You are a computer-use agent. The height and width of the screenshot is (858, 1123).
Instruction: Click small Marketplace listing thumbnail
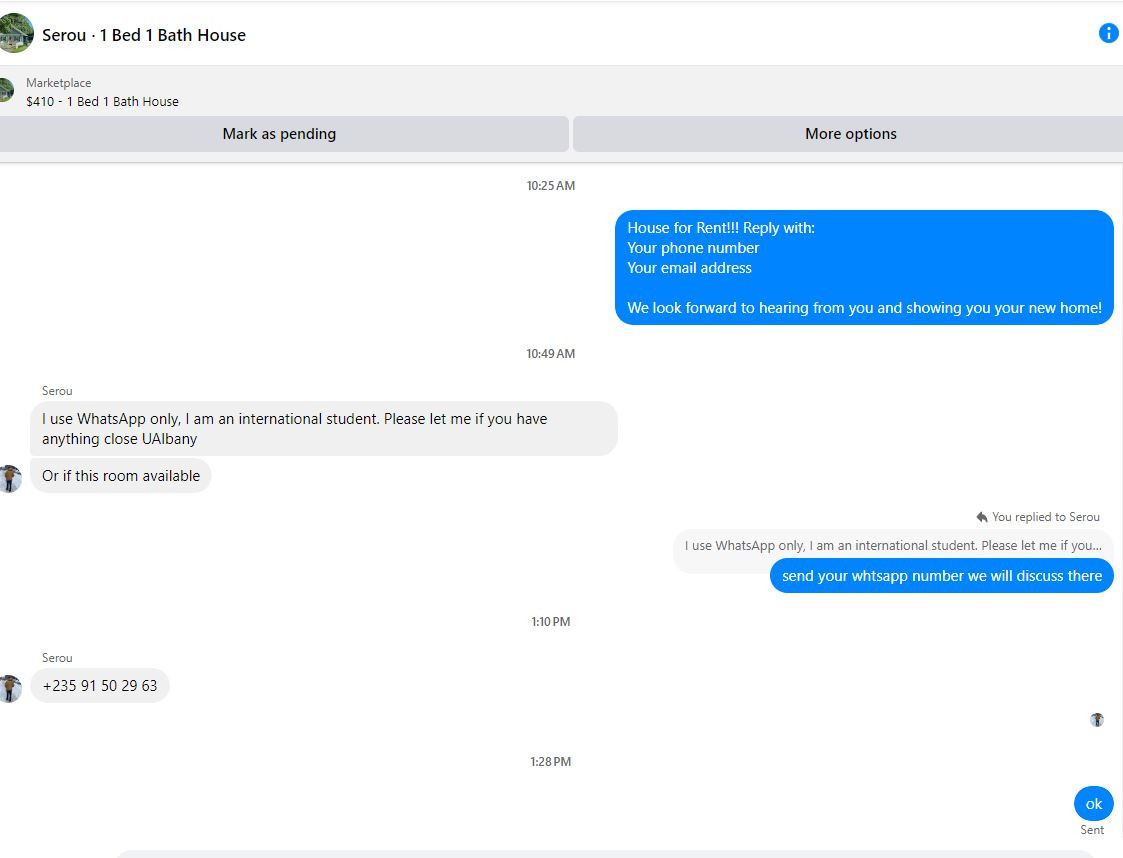coord(6,91)
